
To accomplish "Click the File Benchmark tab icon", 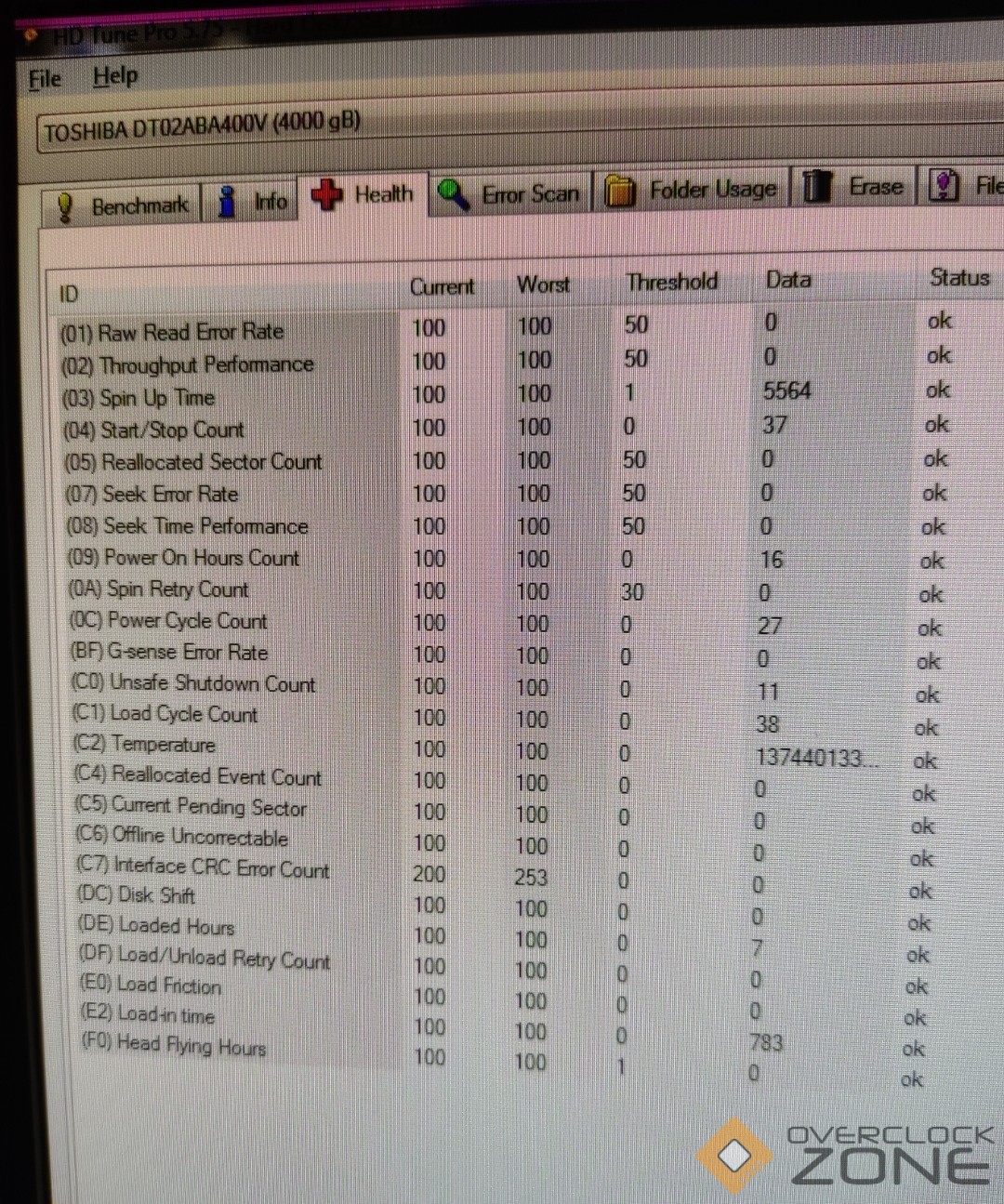I will tap(945, 185).
